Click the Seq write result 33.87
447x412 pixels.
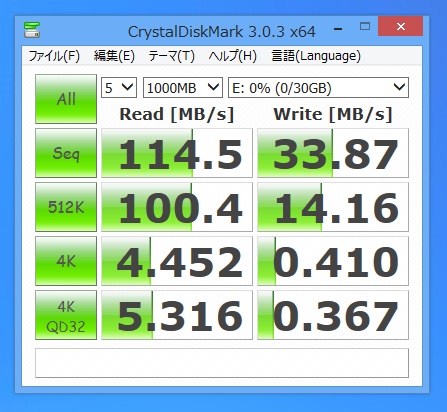point(333,153)
